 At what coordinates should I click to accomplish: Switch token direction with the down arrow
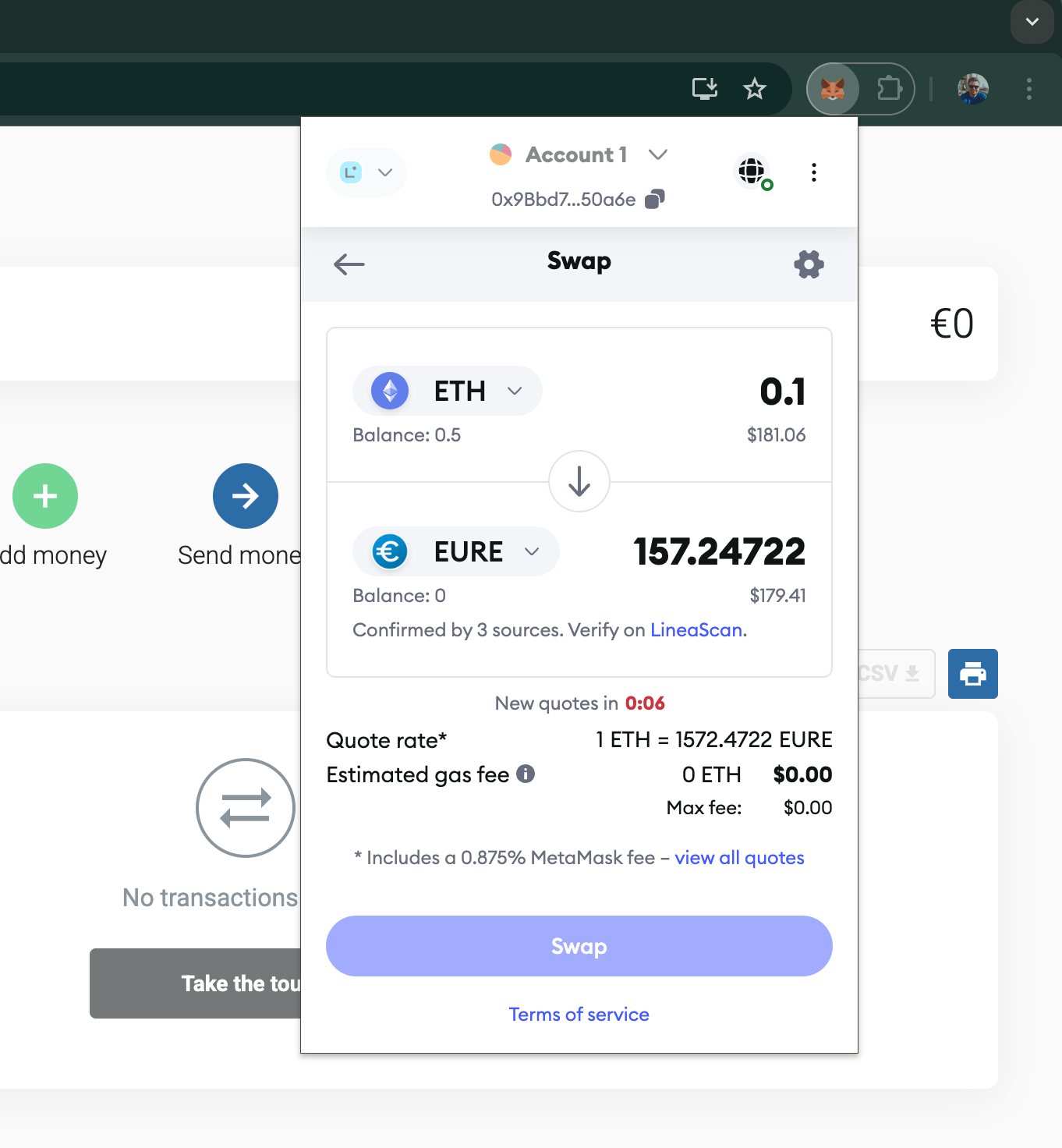click(579, 481)
